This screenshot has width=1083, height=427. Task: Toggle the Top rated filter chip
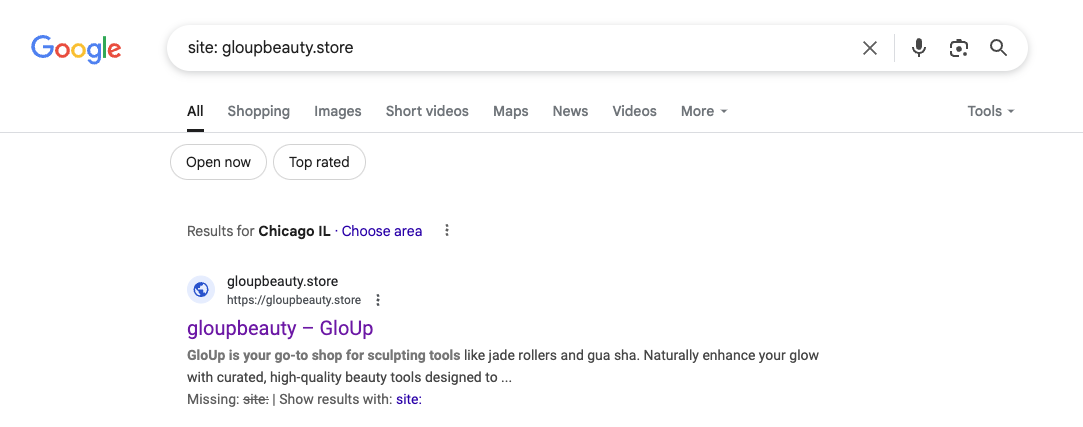tap(319, 162)
